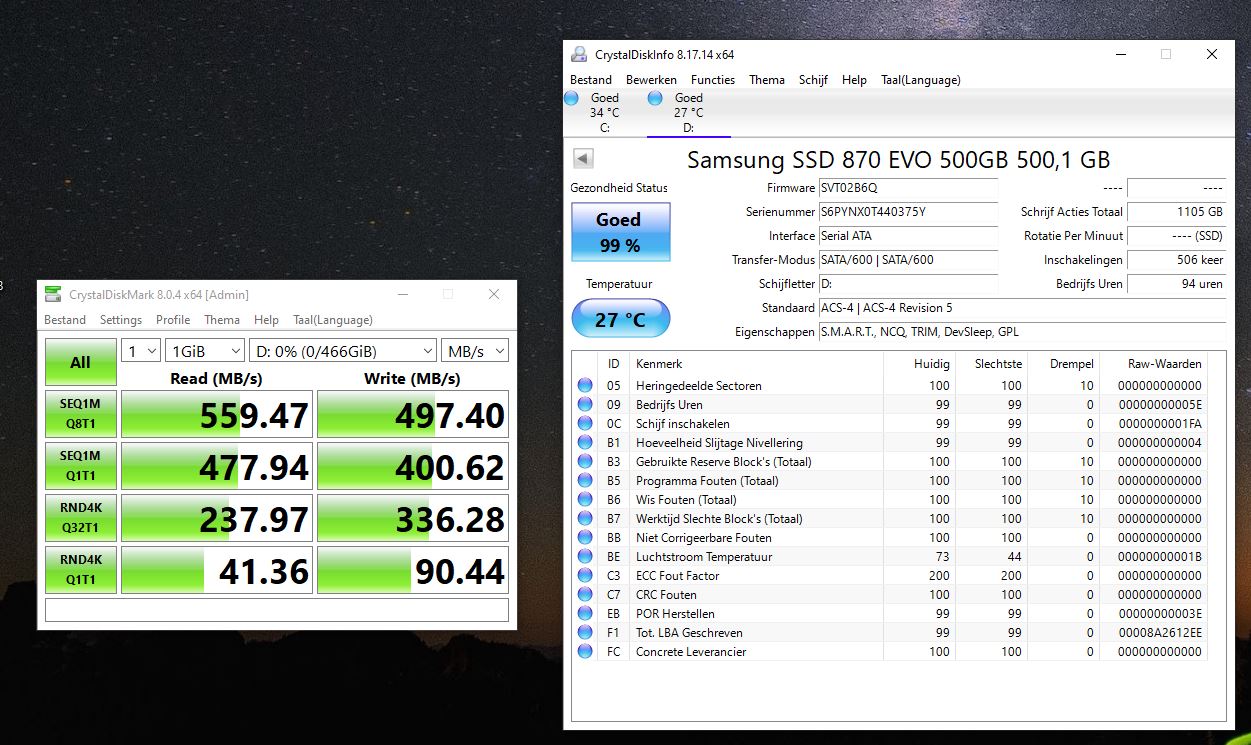Open Taal(Language) menu in CrystalDiskInfo

pos(921,80)
